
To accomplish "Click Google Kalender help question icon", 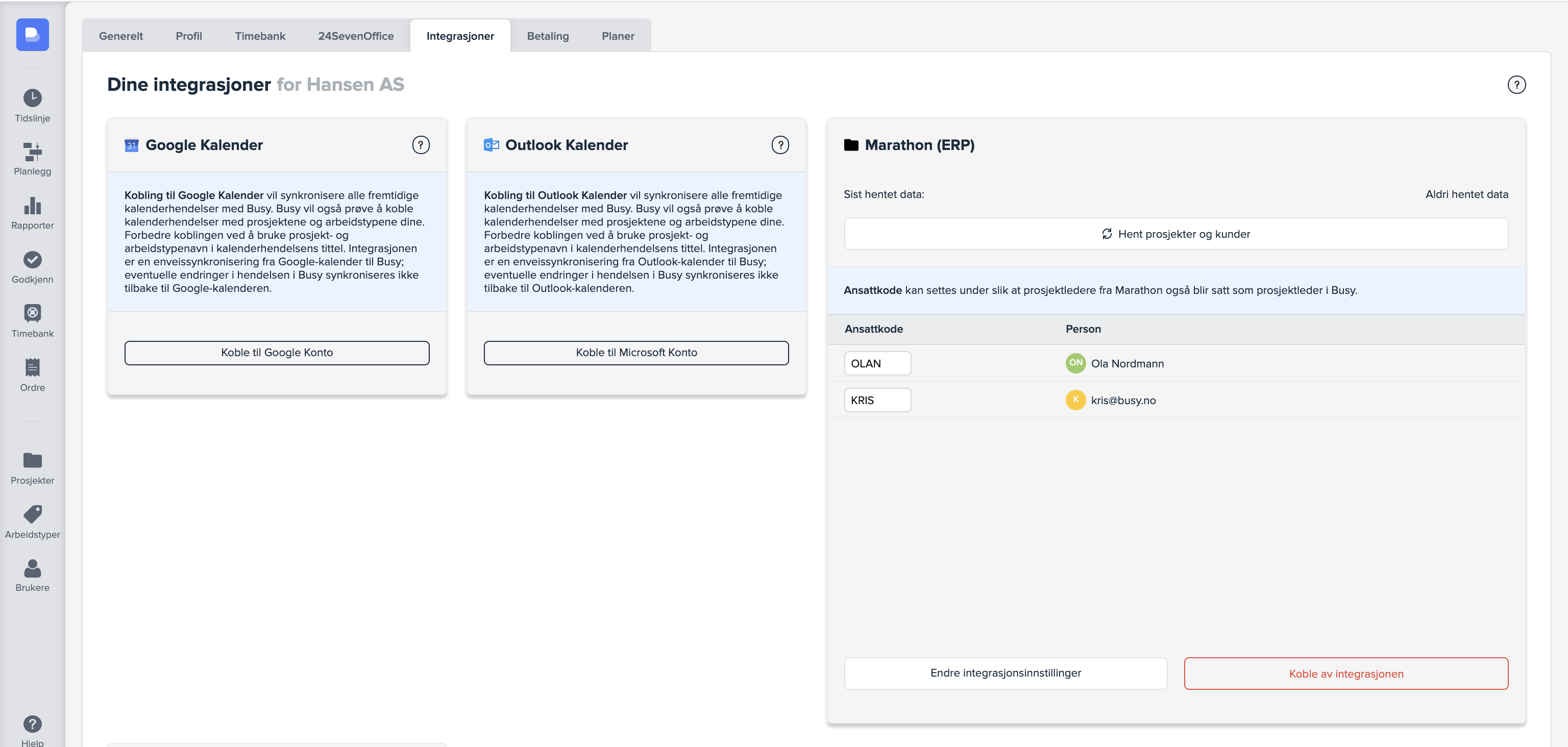I will [x=421, y=145].
